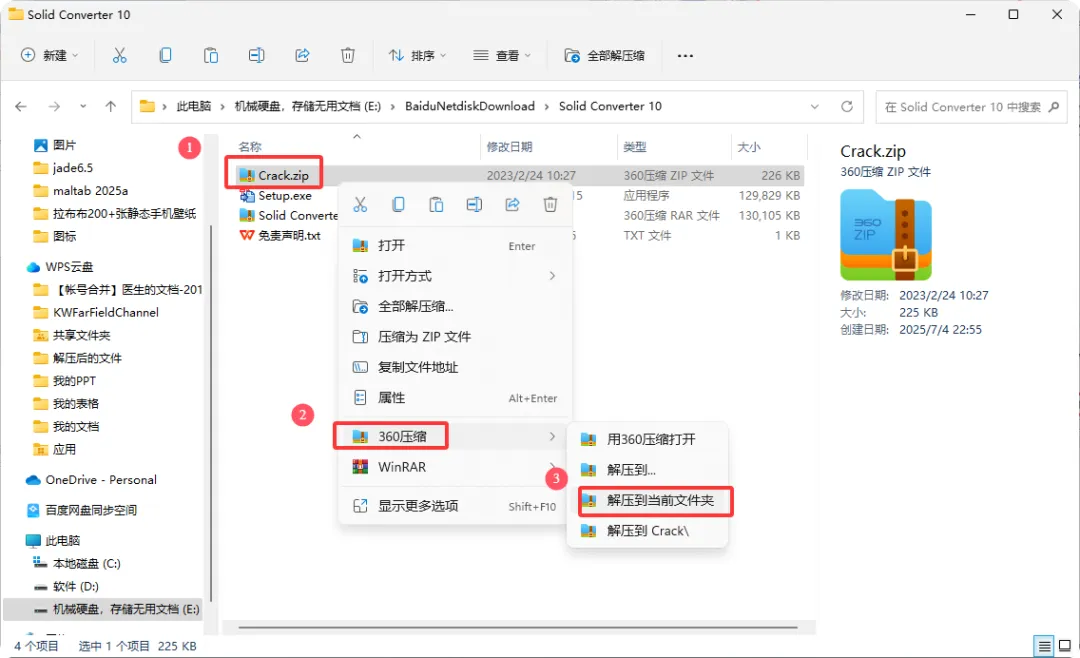
Task: Click BaiduNetdiskDownload in the breadcrumb
Action: 470,106
